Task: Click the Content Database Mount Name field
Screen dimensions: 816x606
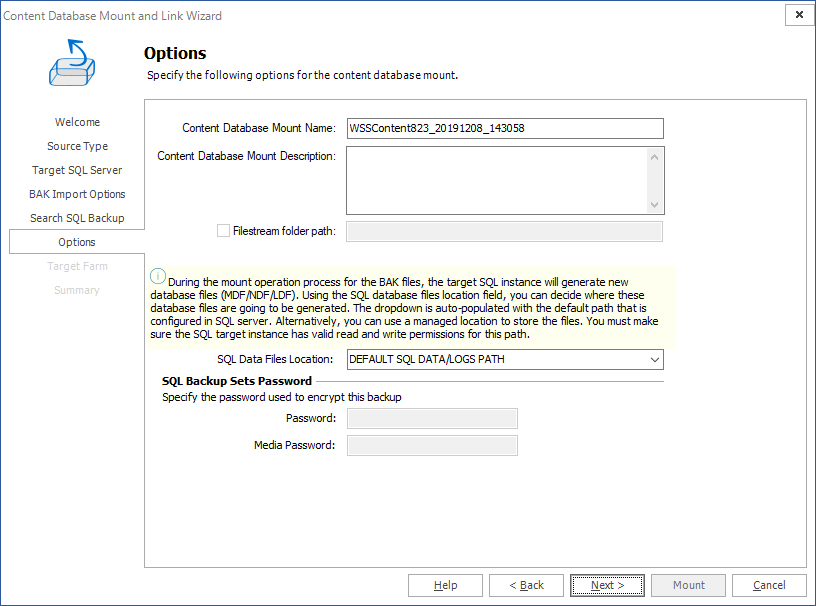Action: (505, 128)
